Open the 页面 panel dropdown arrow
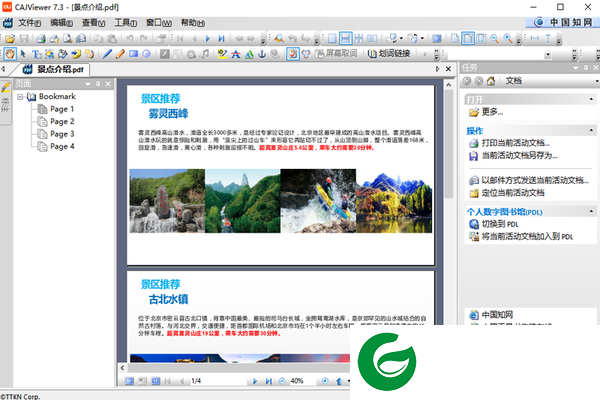Screen dimensions: 600x400 pos(88,84)
